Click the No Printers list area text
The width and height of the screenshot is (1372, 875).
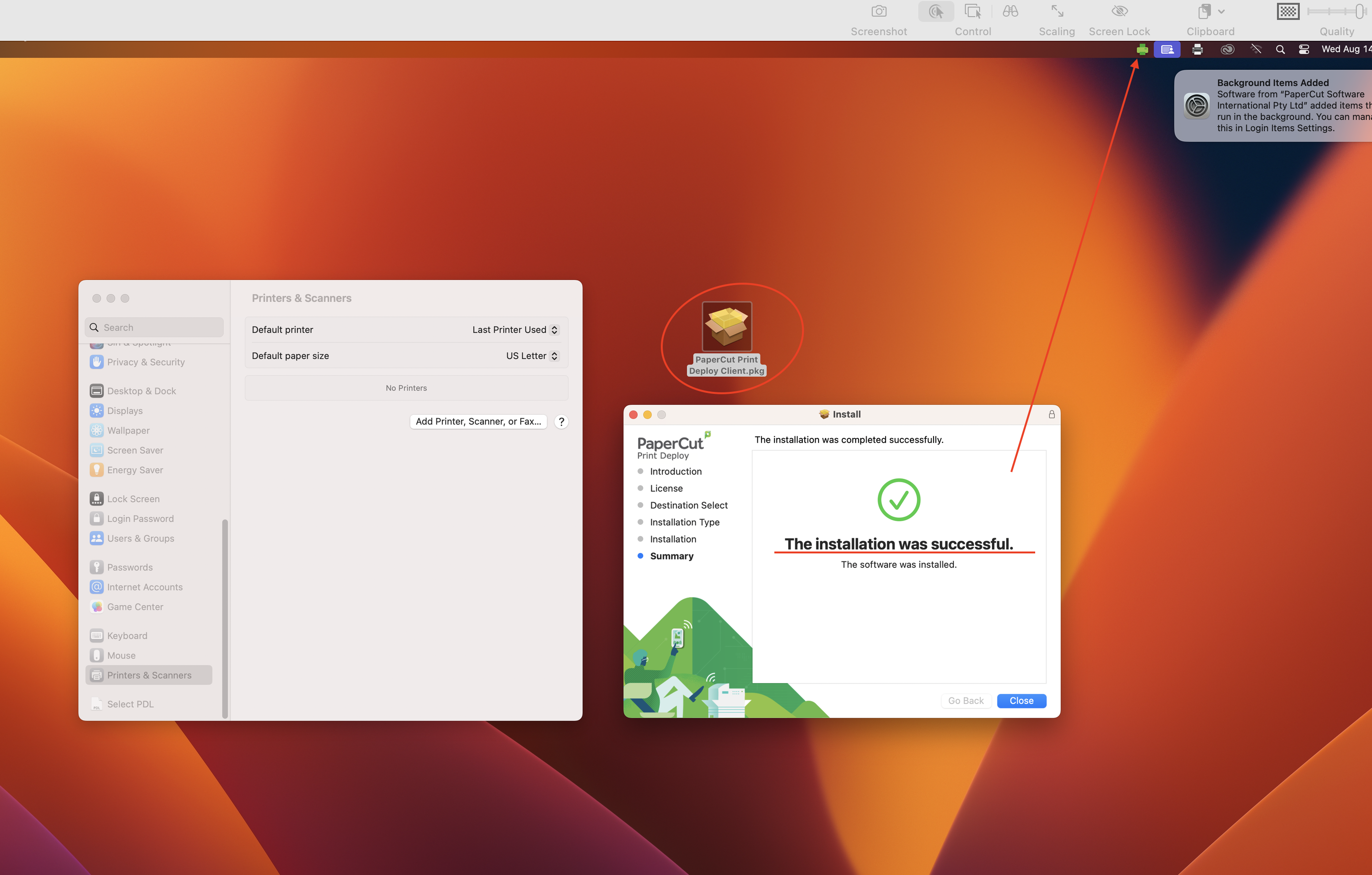pyautogui.click(x=406, y=388)
